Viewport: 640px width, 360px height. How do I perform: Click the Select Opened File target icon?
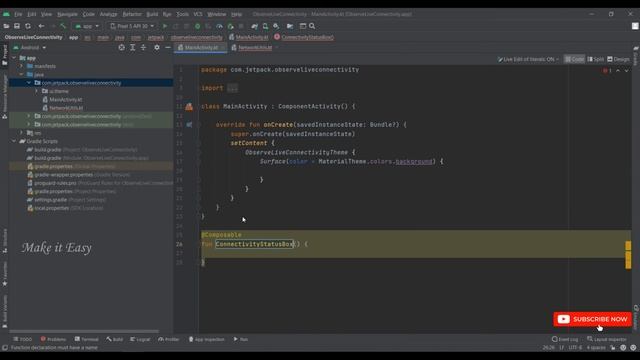click(x=122, y=47)
